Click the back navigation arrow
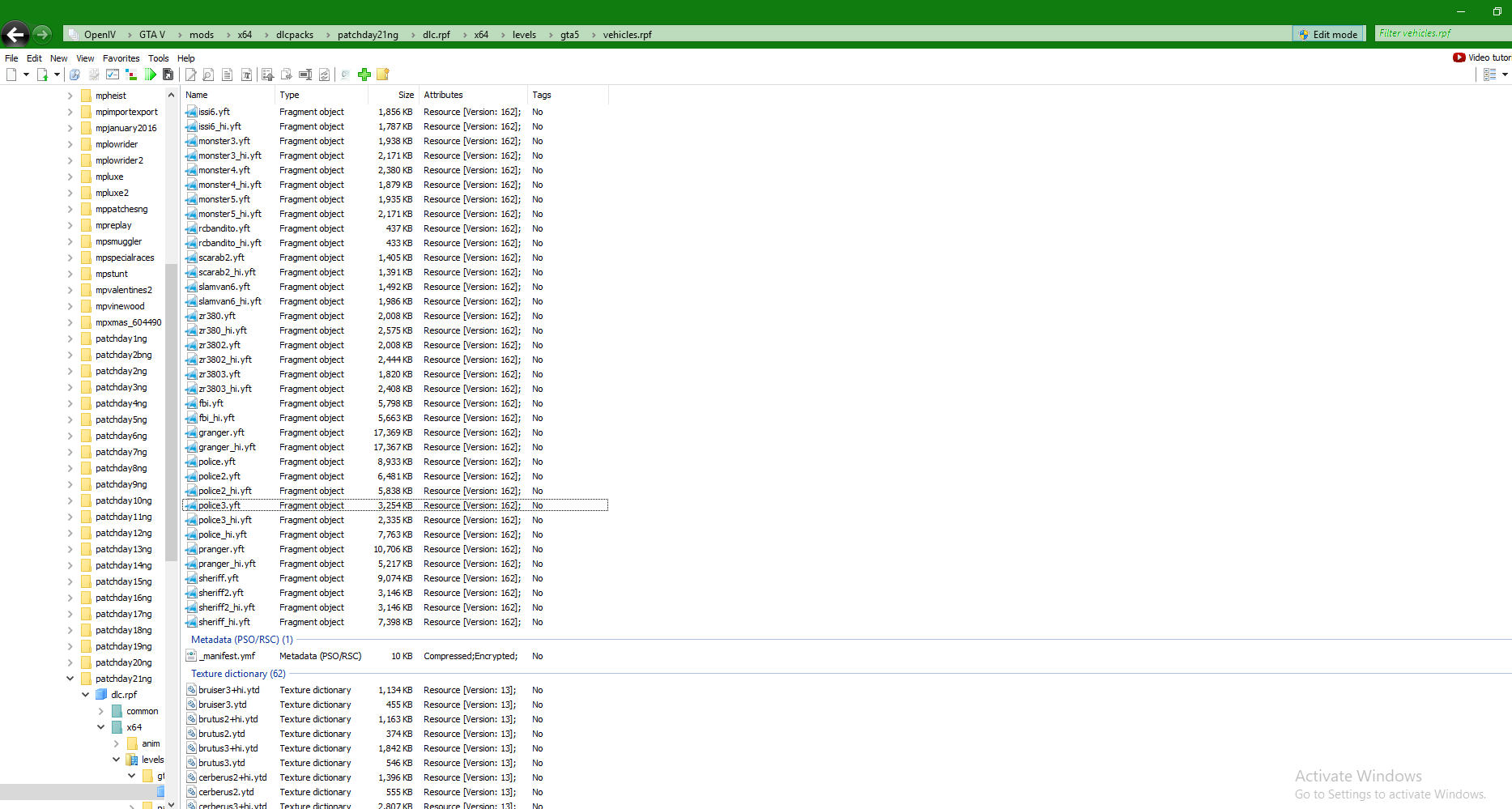Viewport: 1512px width, 809px height. (15, 34)
